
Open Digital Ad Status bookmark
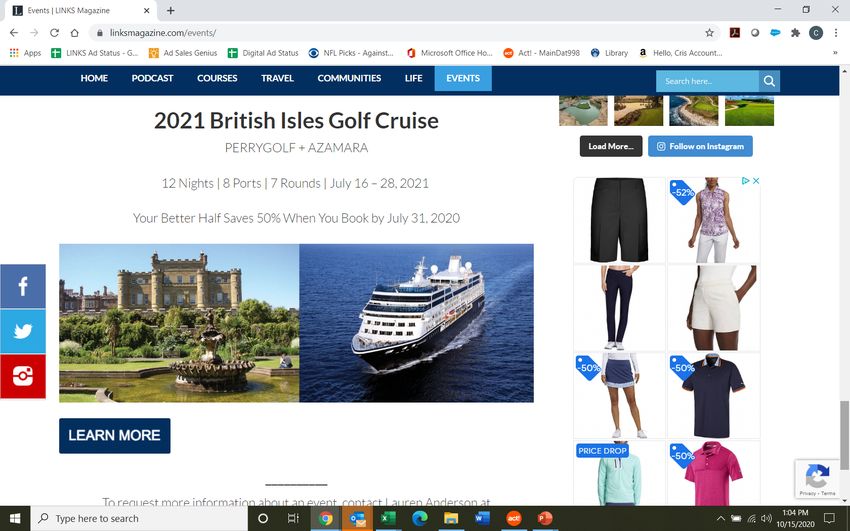pos(263,53)
